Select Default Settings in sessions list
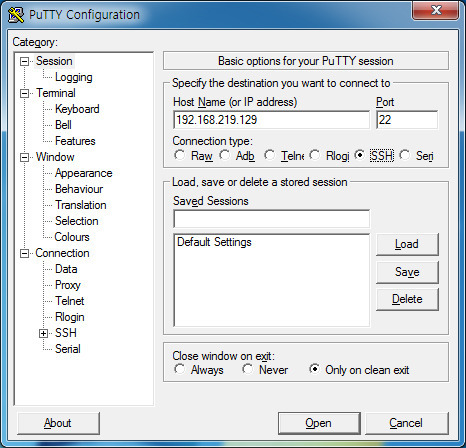The width and height of the screenshot is (466, 448). 214,242
